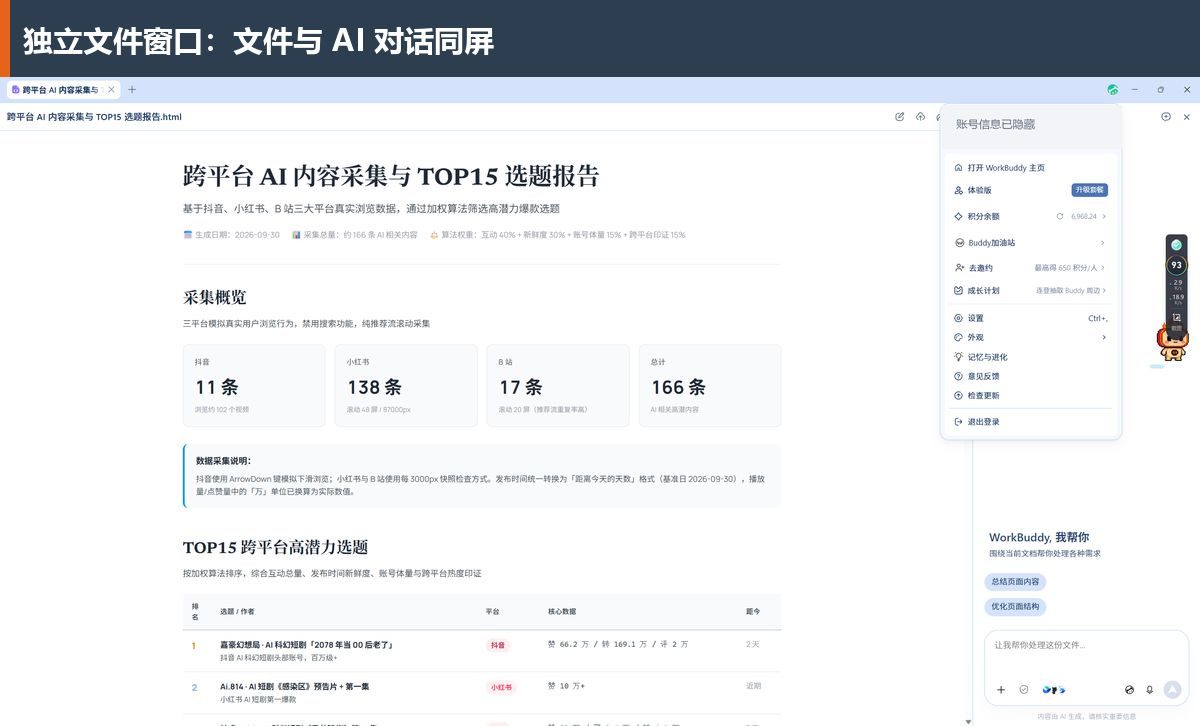Image resolution: width=1200 pixels, height=726 pixels.
Task: Open the model selector icons in chat box
Action: pos(1054,690)
